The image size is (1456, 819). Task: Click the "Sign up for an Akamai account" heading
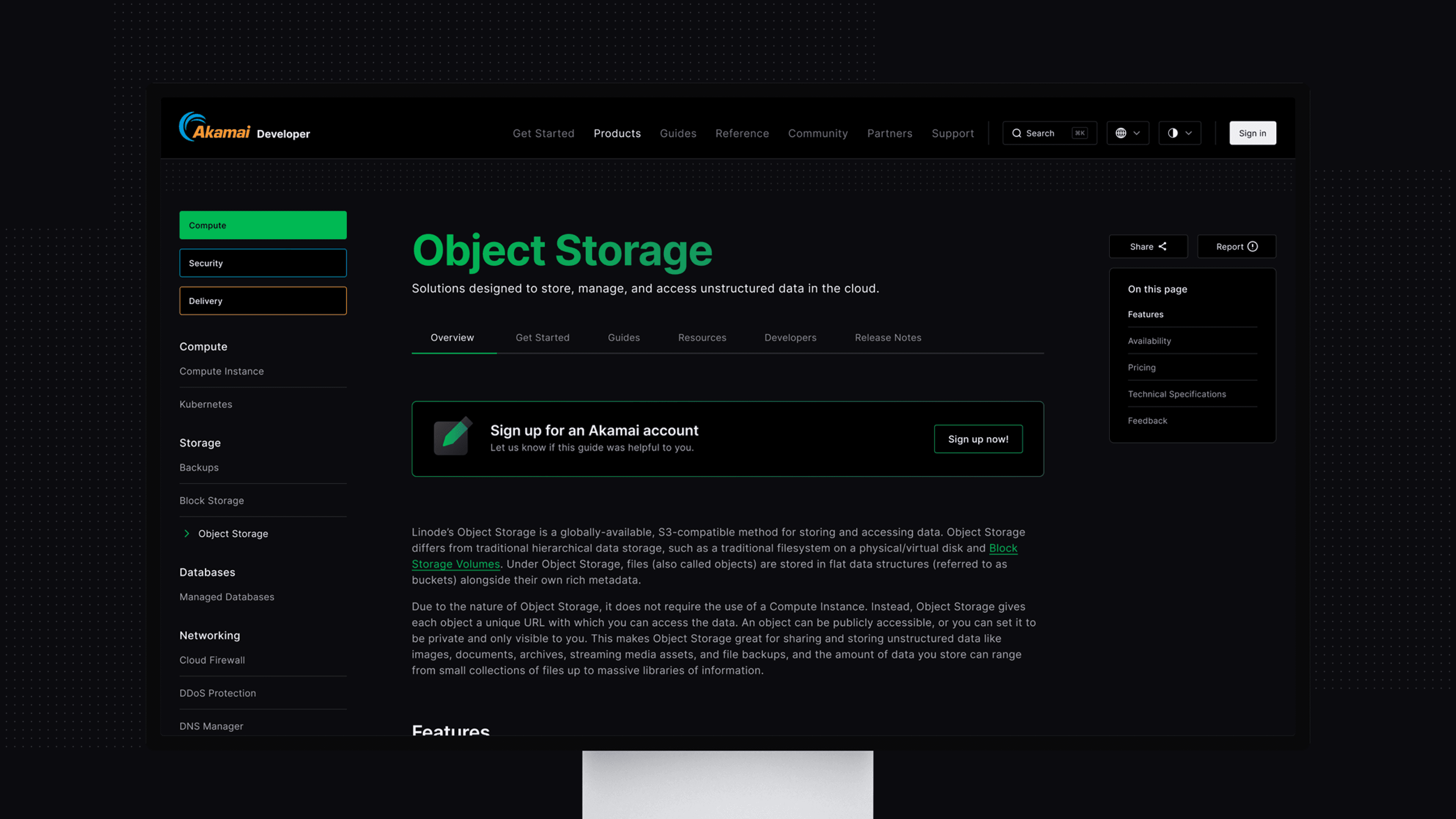(x=594, y=431)
